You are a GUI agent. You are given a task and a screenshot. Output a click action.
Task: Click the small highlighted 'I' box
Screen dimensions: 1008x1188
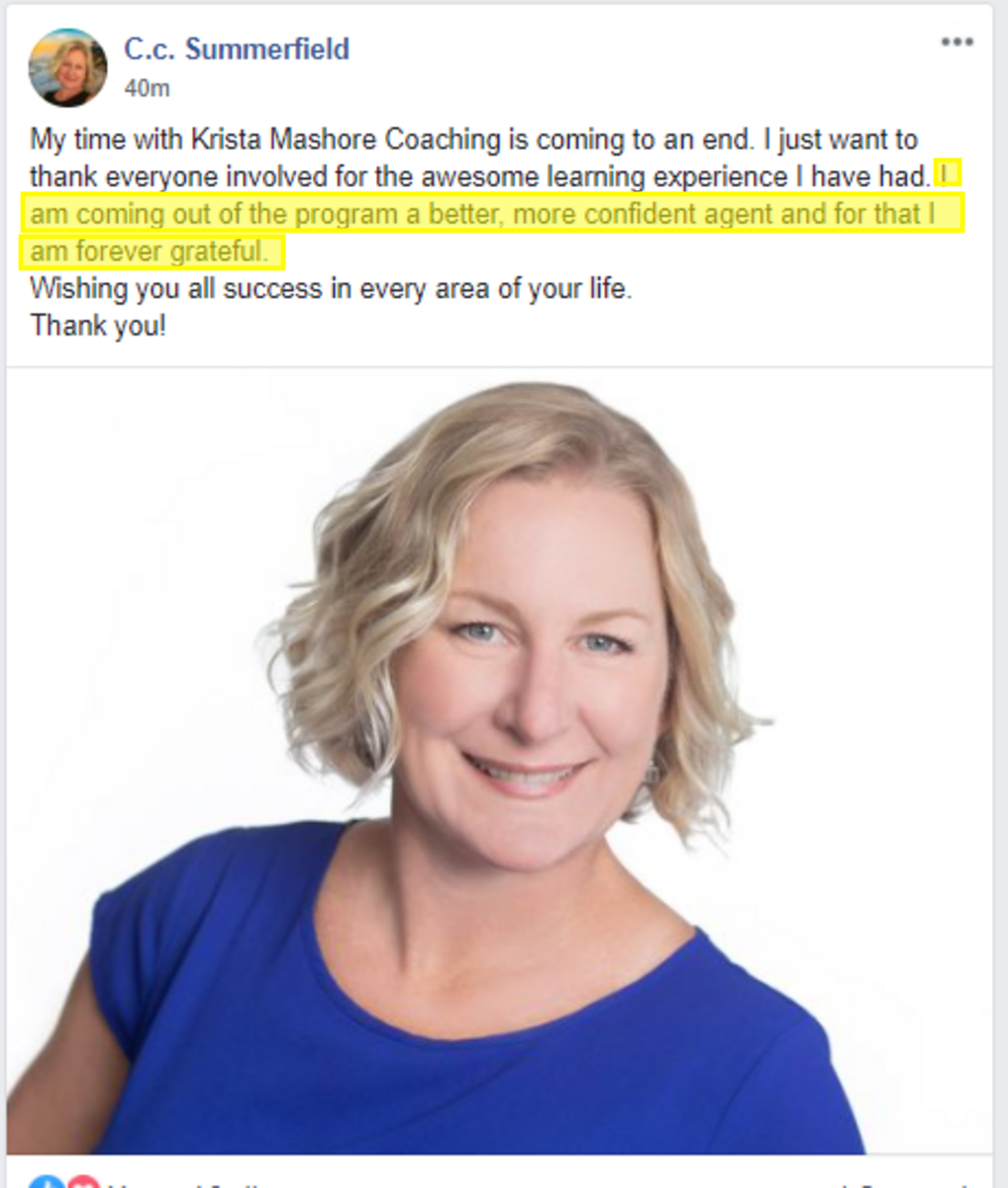tap(948, 175)
